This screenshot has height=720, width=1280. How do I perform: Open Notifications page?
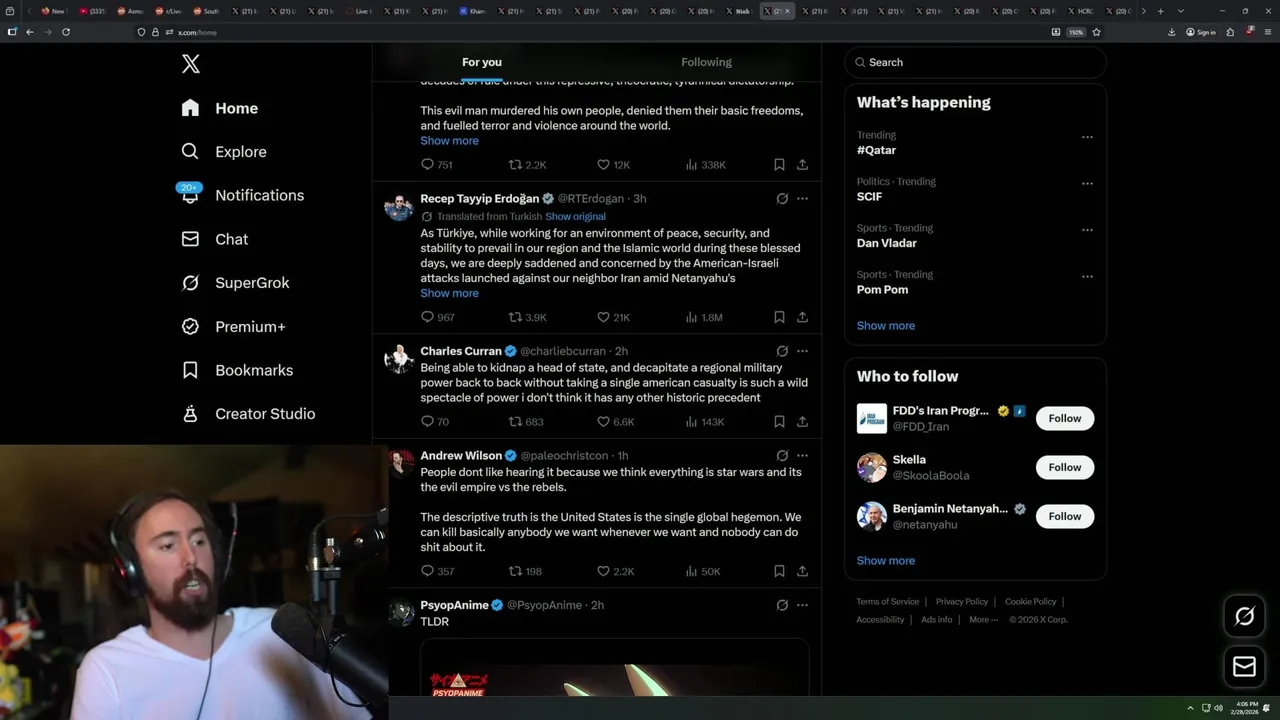[x=242, y=195]
